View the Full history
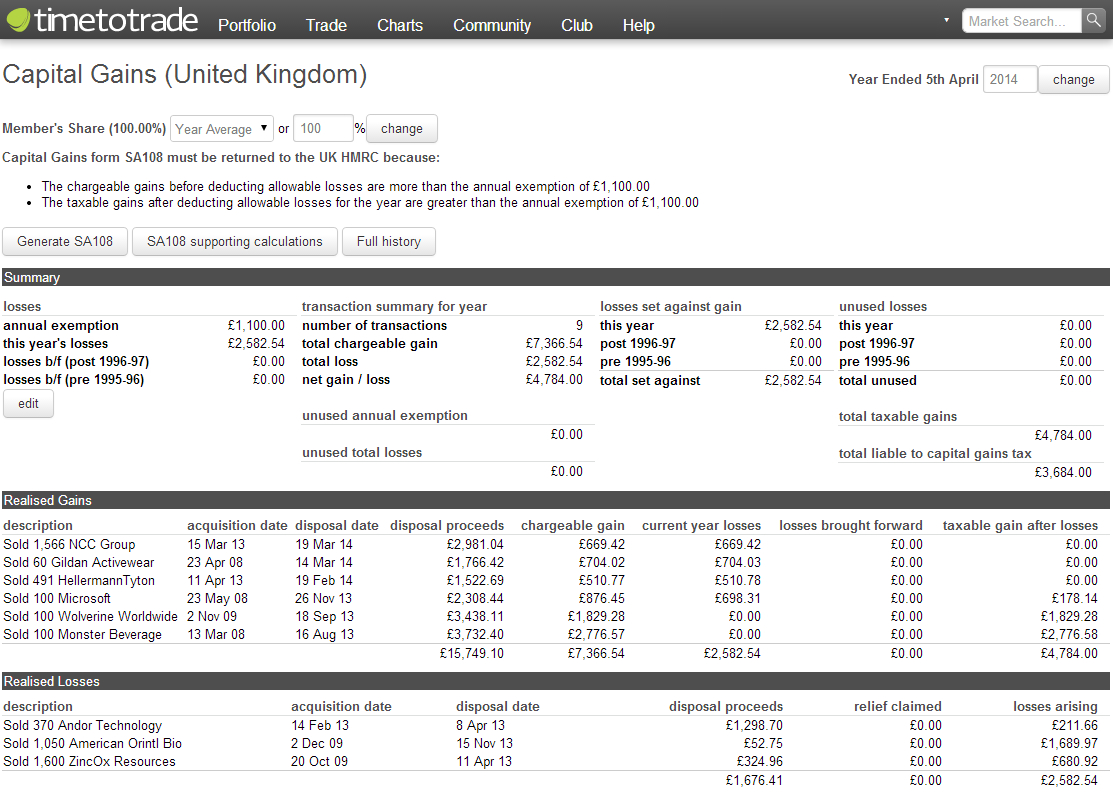 click(x=388, y=242)
